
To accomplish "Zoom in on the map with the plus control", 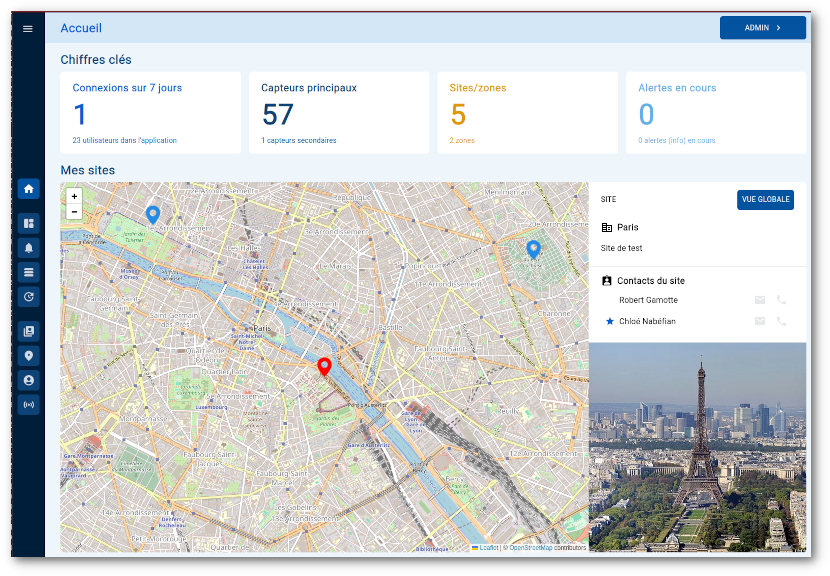I will click(74, 197).
